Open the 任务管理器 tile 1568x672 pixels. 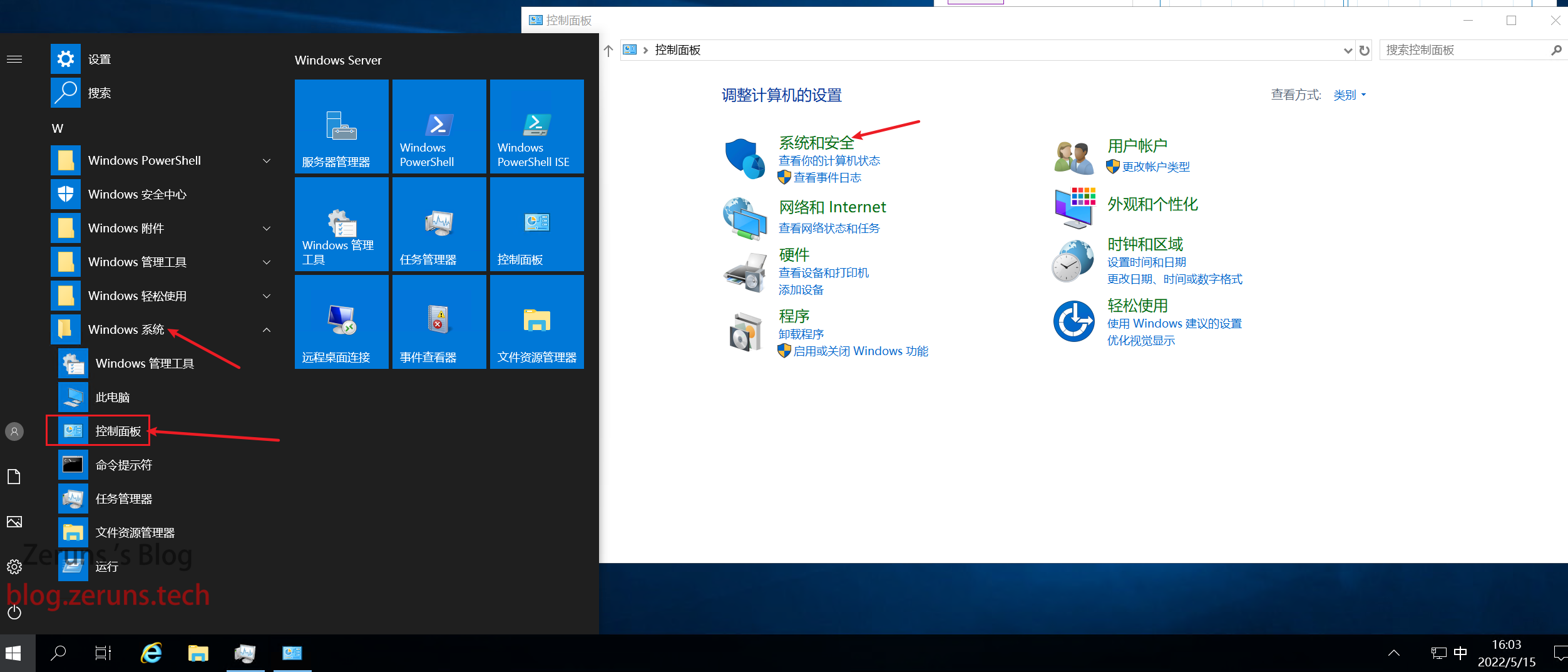coord(439,224)
